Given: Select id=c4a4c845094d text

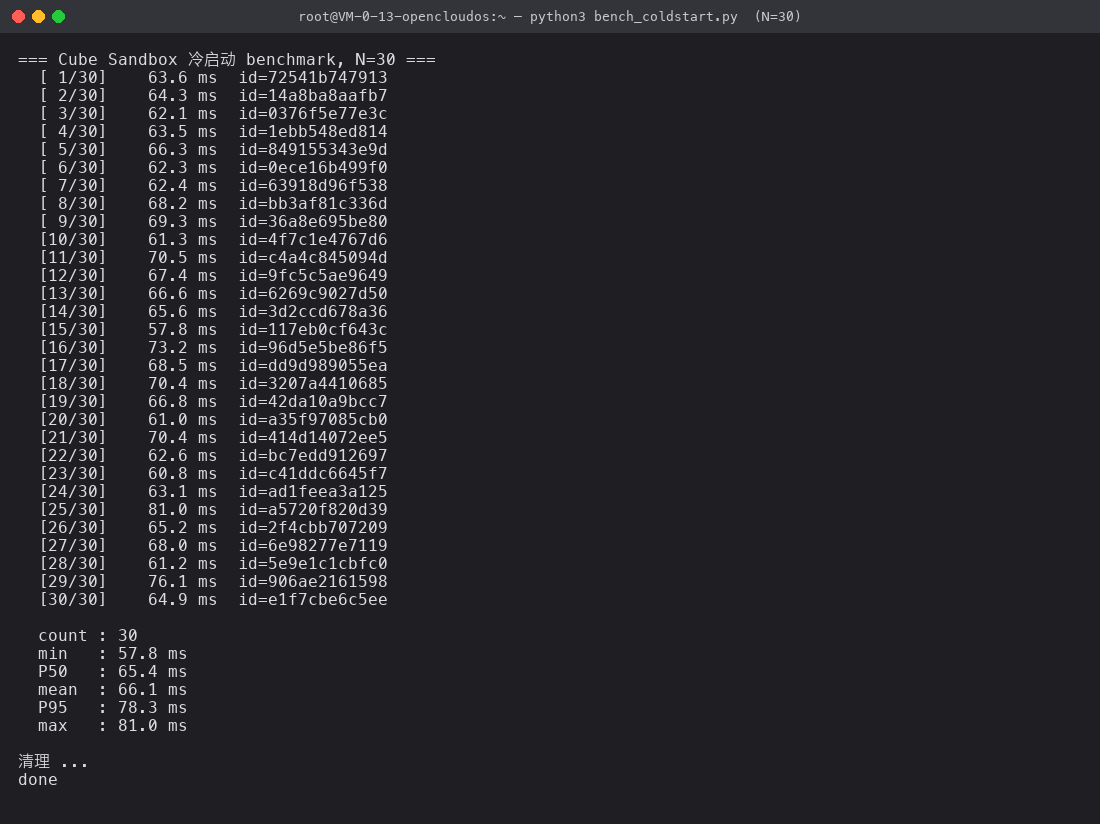Looking at the screenshot, I should [x=313, y=257].
